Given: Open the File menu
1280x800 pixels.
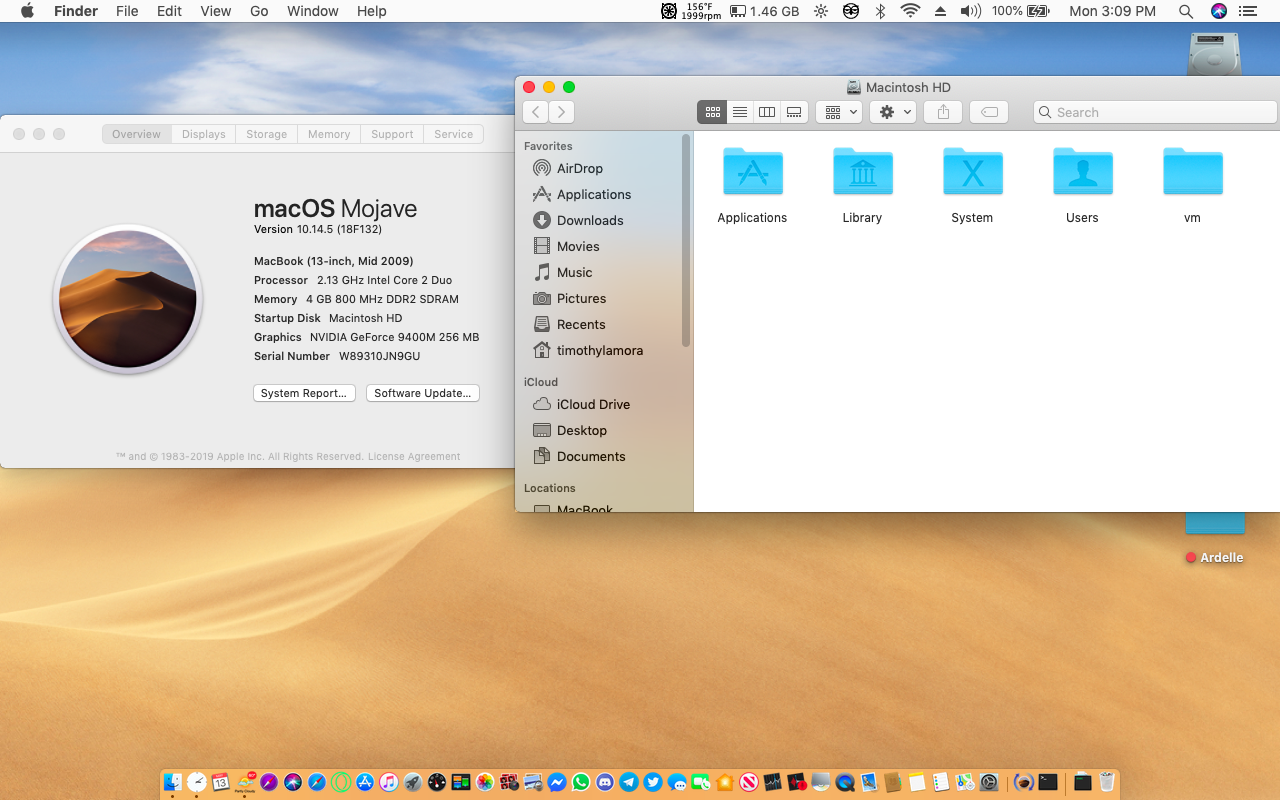Looking at the screenshot, I should click(127, 11).
